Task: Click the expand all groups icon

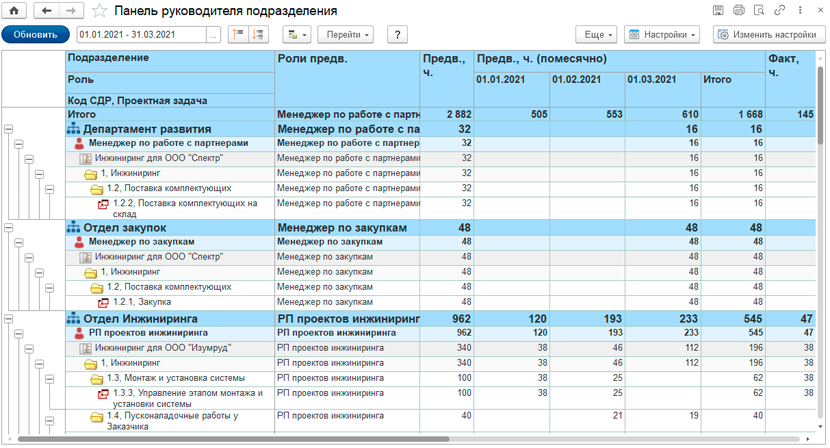Action: (x=259, y=34)
